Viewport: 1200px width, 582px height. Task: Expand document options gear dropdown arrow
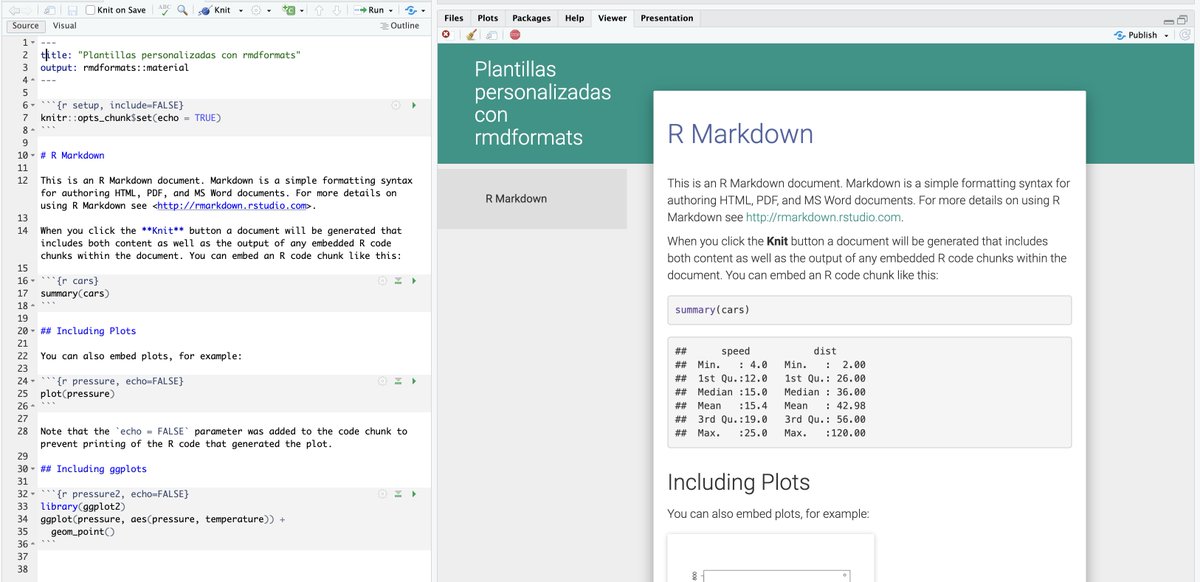269,11
